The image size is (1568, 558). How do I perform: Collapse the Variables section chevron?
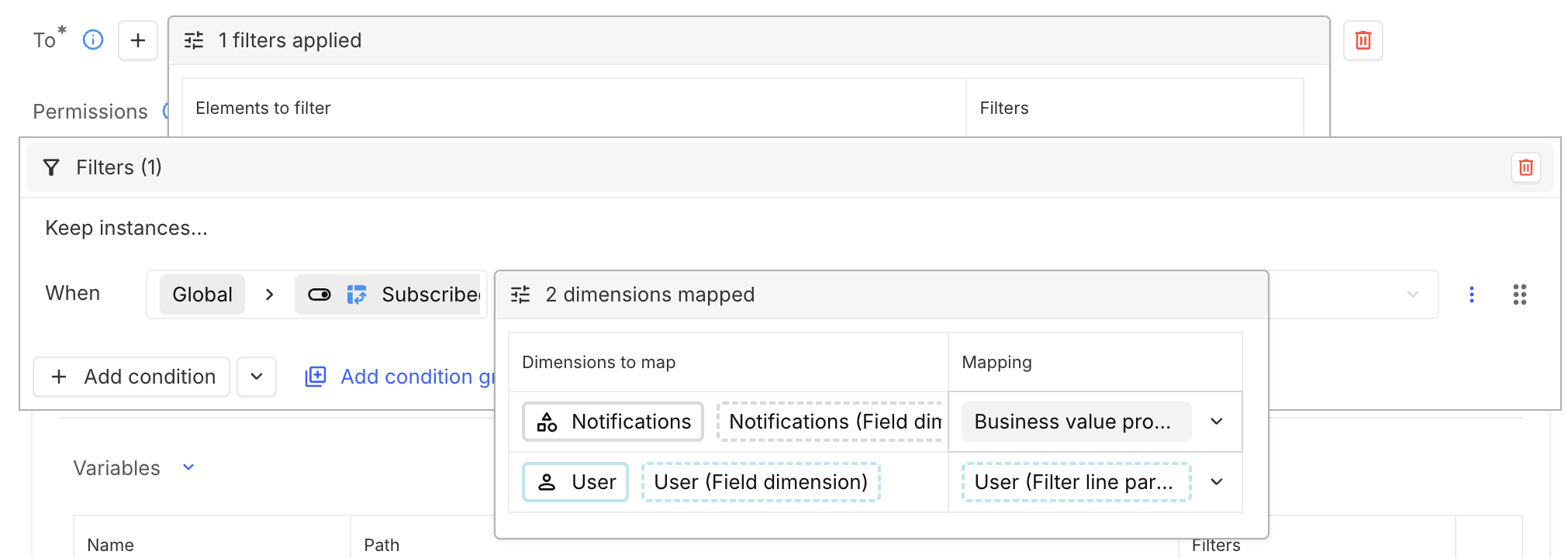(x=188, y=467)
